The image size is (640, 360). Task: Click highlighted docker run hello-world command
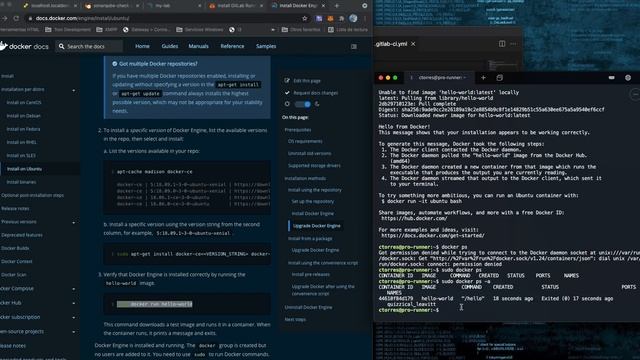pyautogui.click(x=155, y=304)
